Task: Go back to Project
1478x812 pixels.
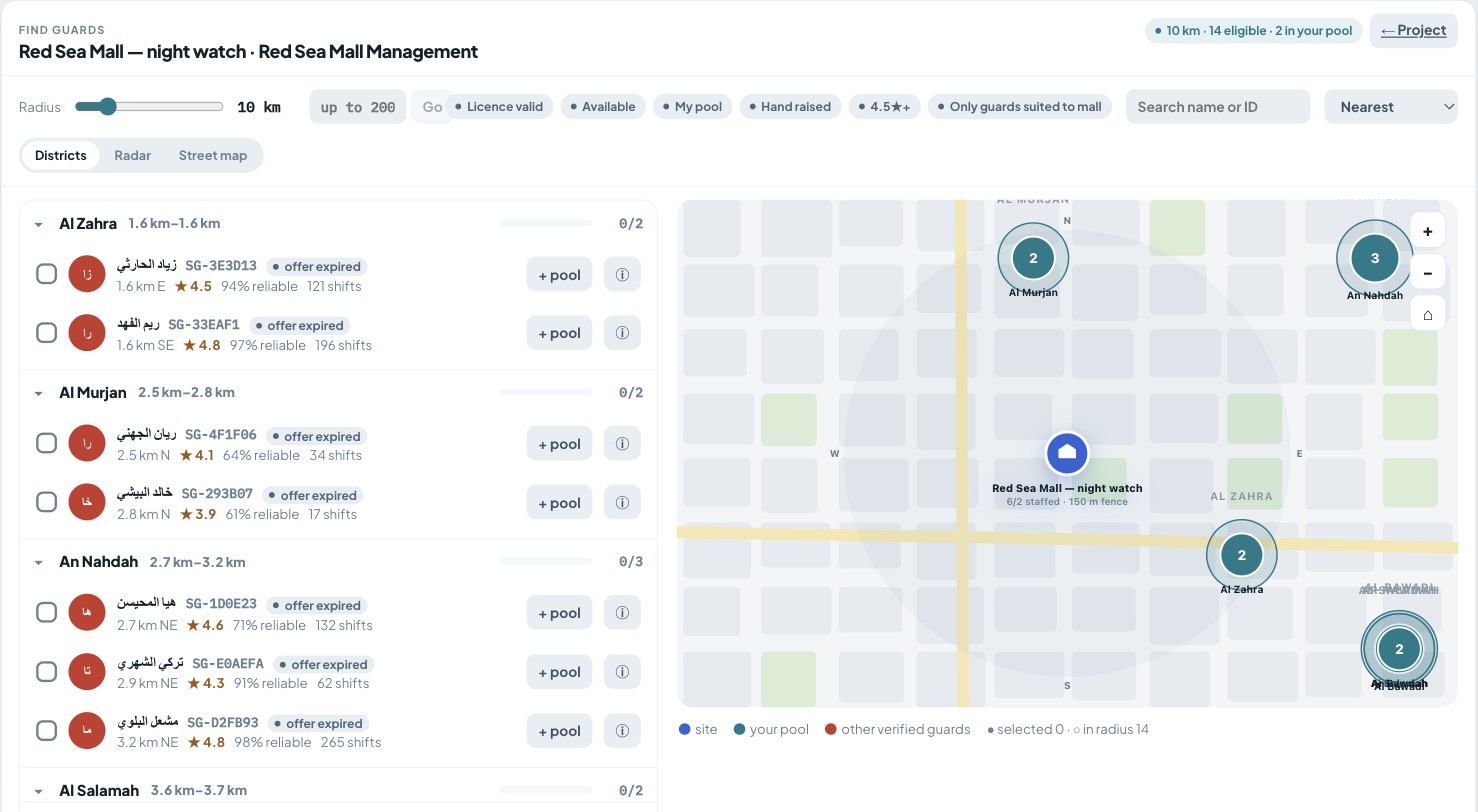Action: tap(1413, 30)
